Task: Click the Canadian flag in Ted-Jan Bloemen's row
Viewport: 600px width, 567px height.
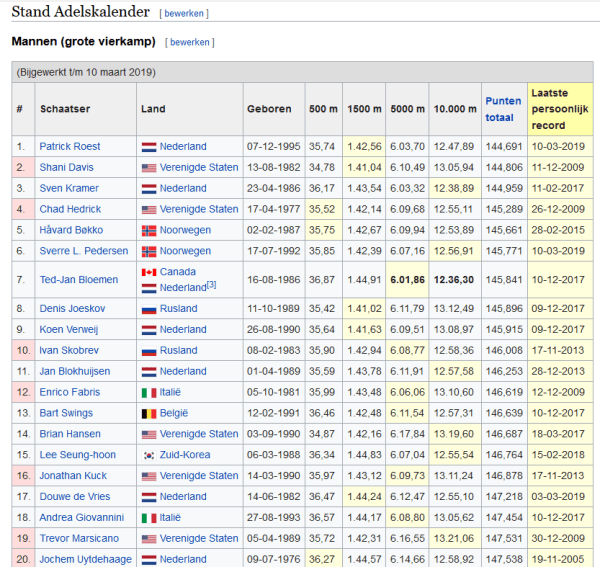Action: point(148,272)
